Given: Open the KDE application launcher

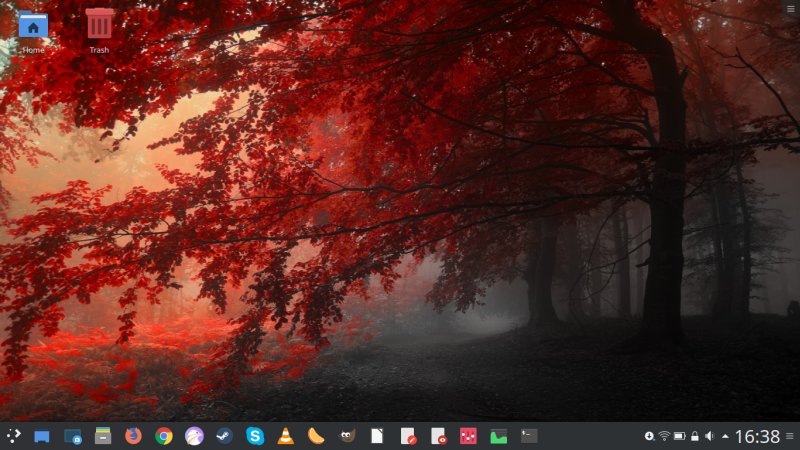Looking at the screenshot, I should tap(12, 436).
